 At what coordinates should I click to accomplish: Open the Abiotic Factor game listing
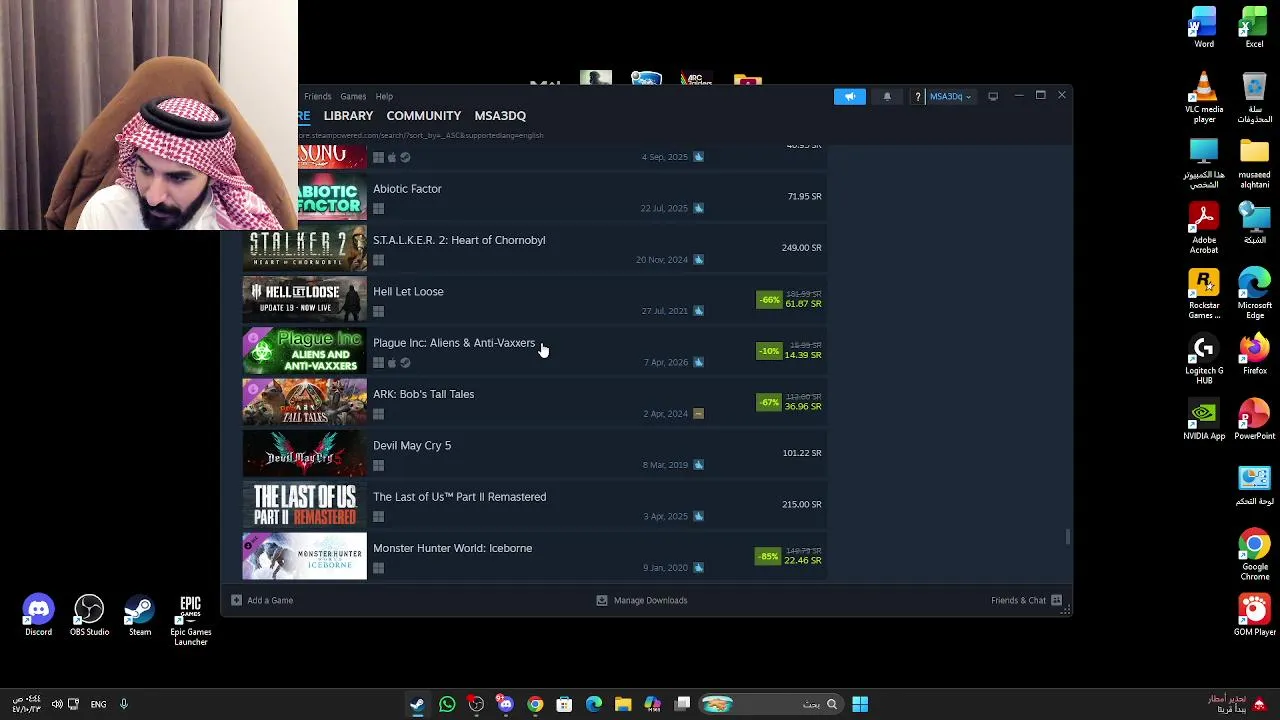(x=534, y=196)
